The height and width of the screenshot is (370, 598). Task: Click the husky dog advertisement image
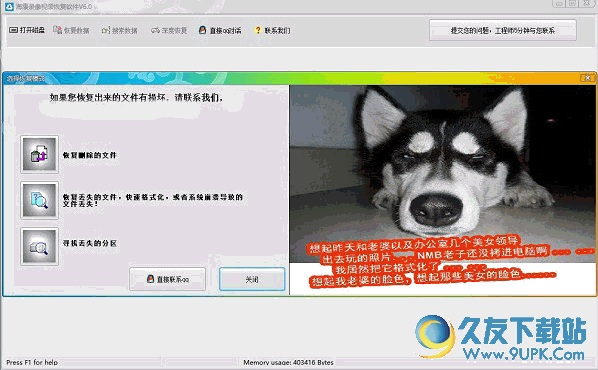(443, 190)
